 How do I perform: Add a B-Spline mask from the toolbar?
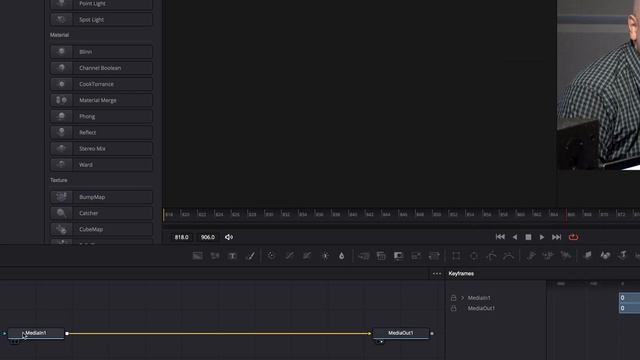pos(509,256)
